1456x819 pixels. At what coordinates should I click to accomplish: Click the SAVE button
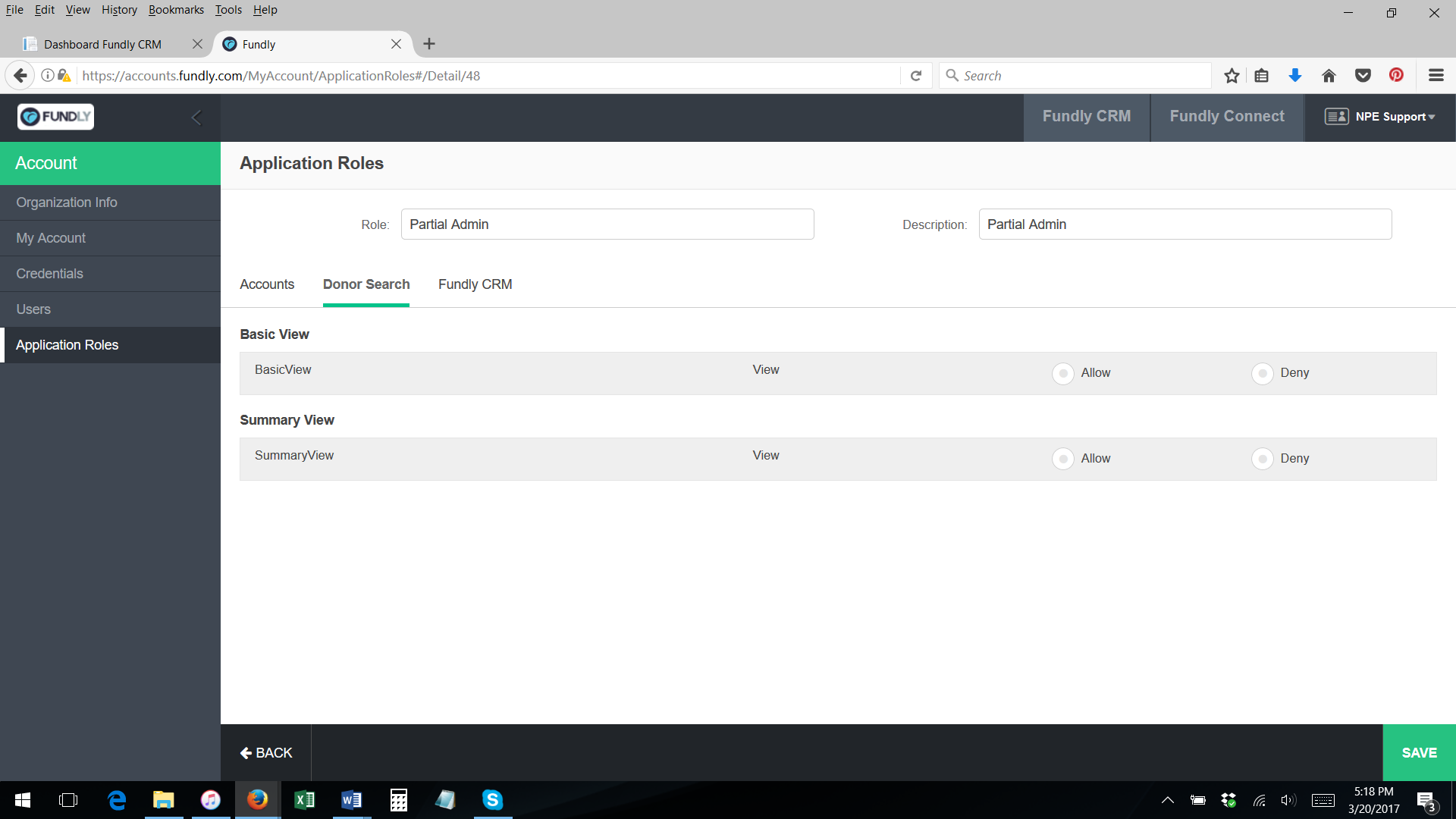pyautogui.click(x=1419, y=753)
